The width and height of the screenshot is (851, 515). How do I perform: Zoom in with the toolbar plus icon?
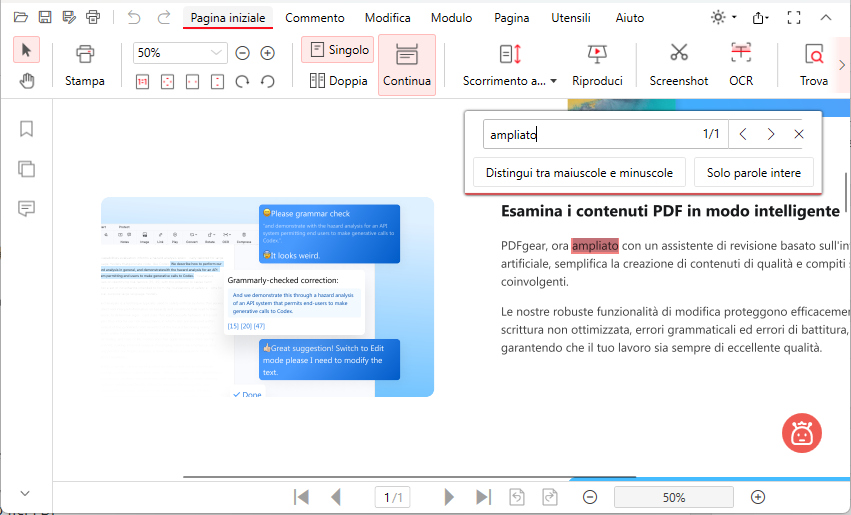268,53
